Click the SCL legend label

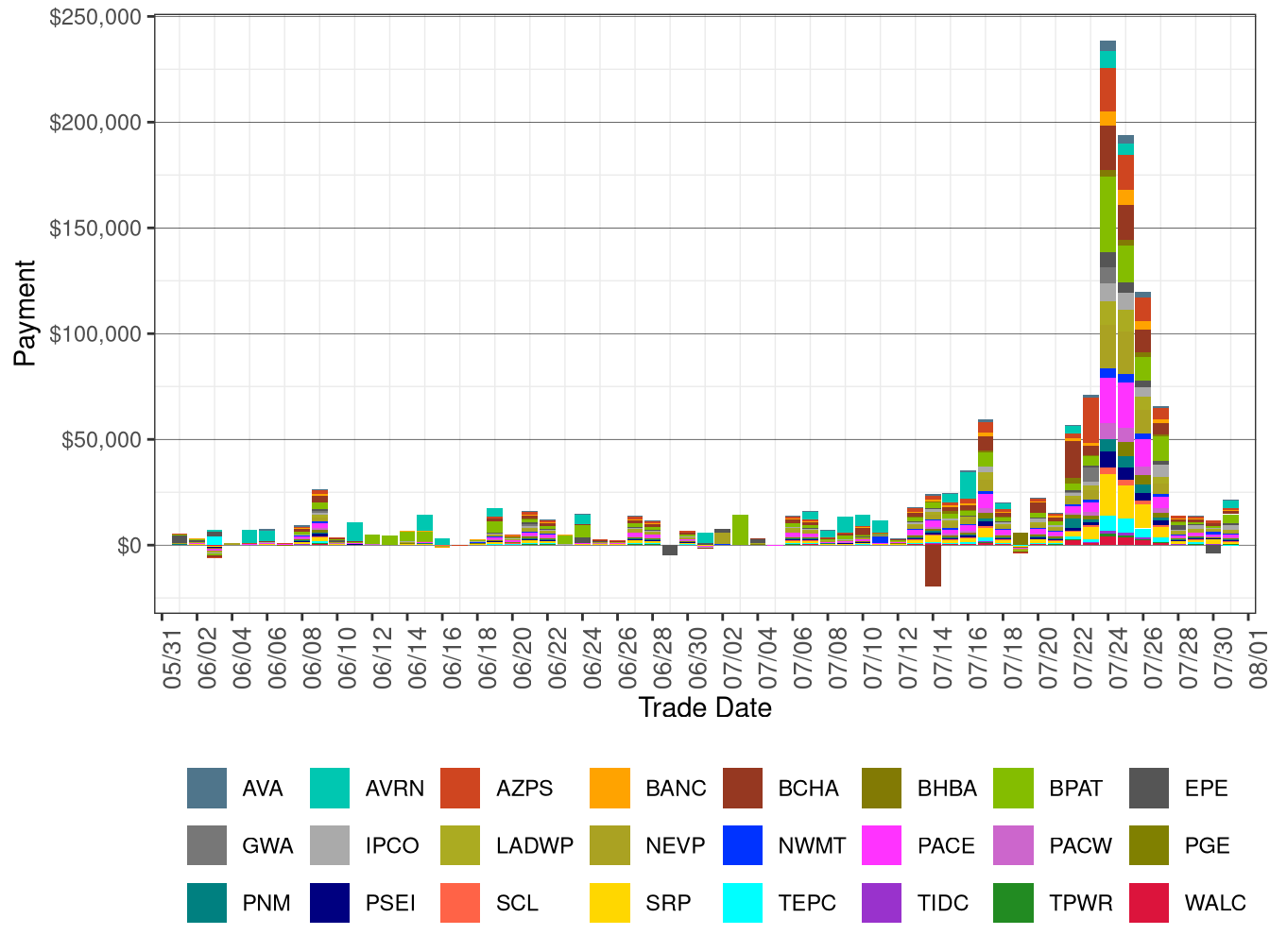coord(517,903)
